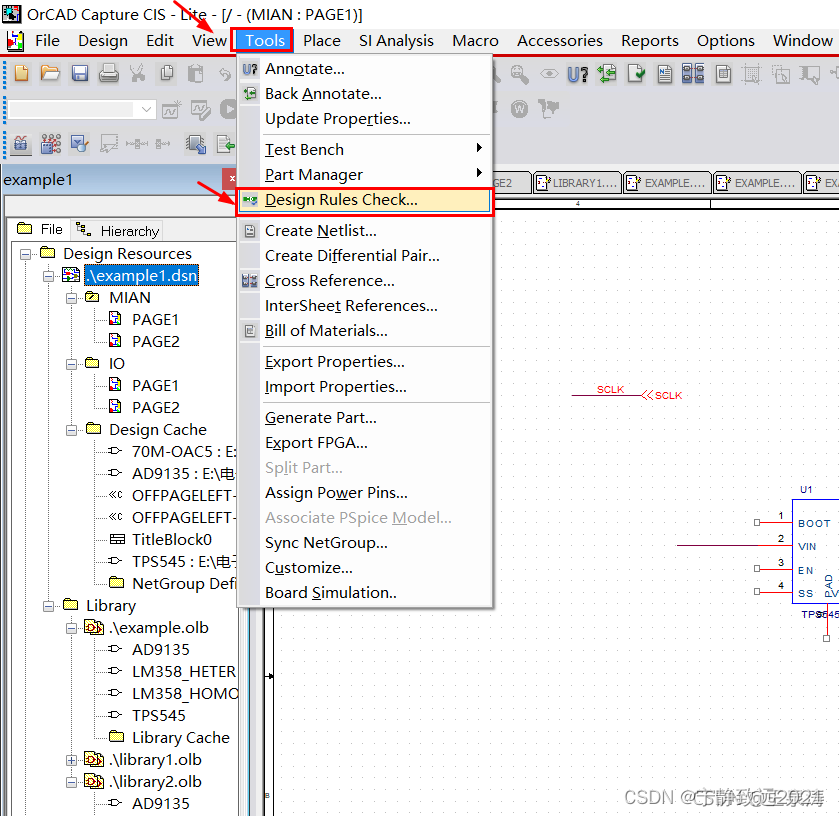Click the Back Annotate toolbar icon with green arrows
This screenshot has height=816, width=839.
(x=606, y=73)
